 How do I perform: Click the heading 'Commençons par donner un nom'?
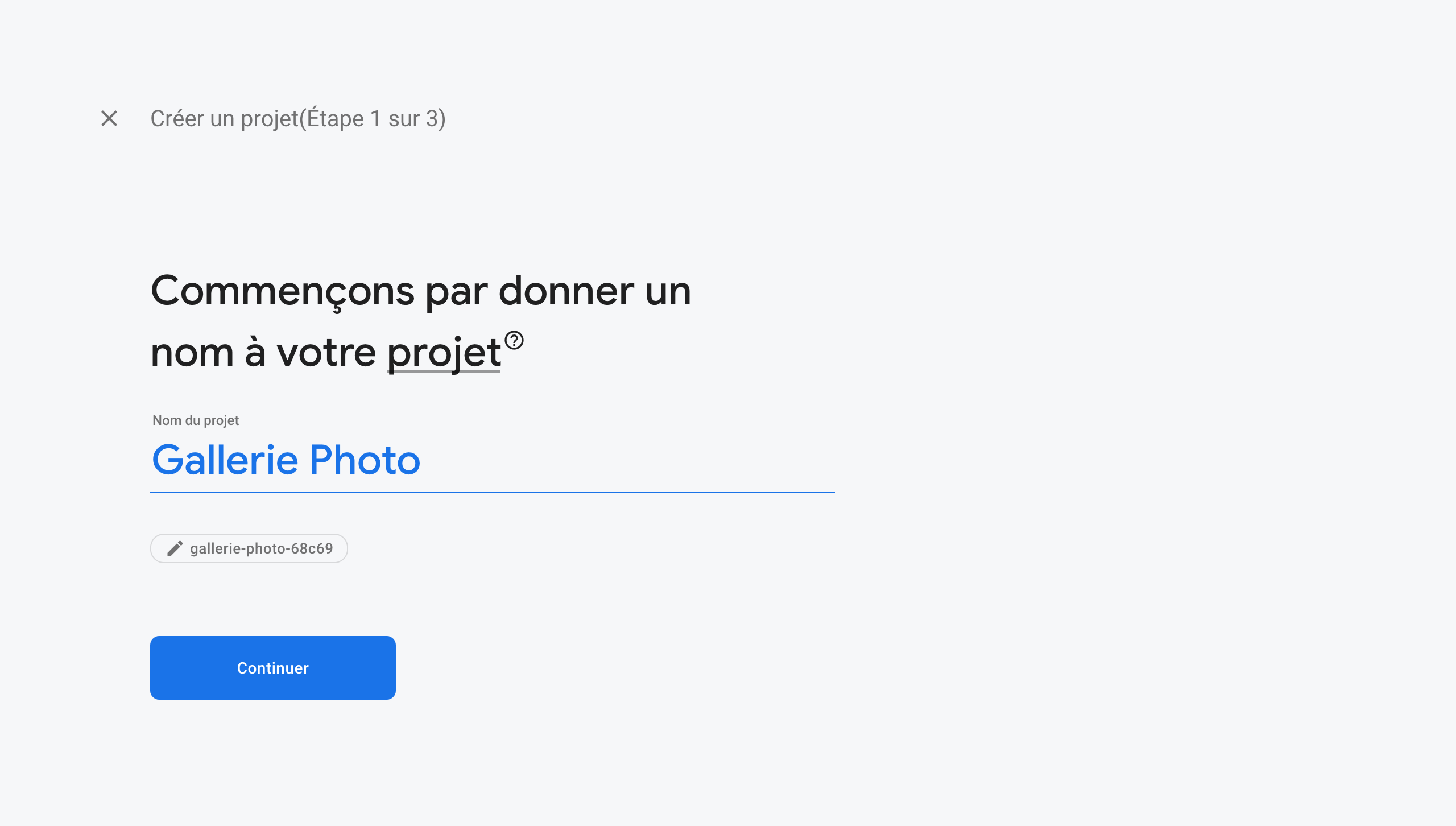tap(421, 291)
